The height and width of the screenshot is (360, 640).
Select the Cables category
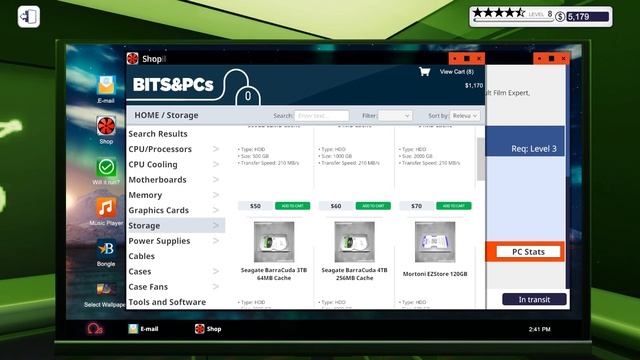(142, 256)
